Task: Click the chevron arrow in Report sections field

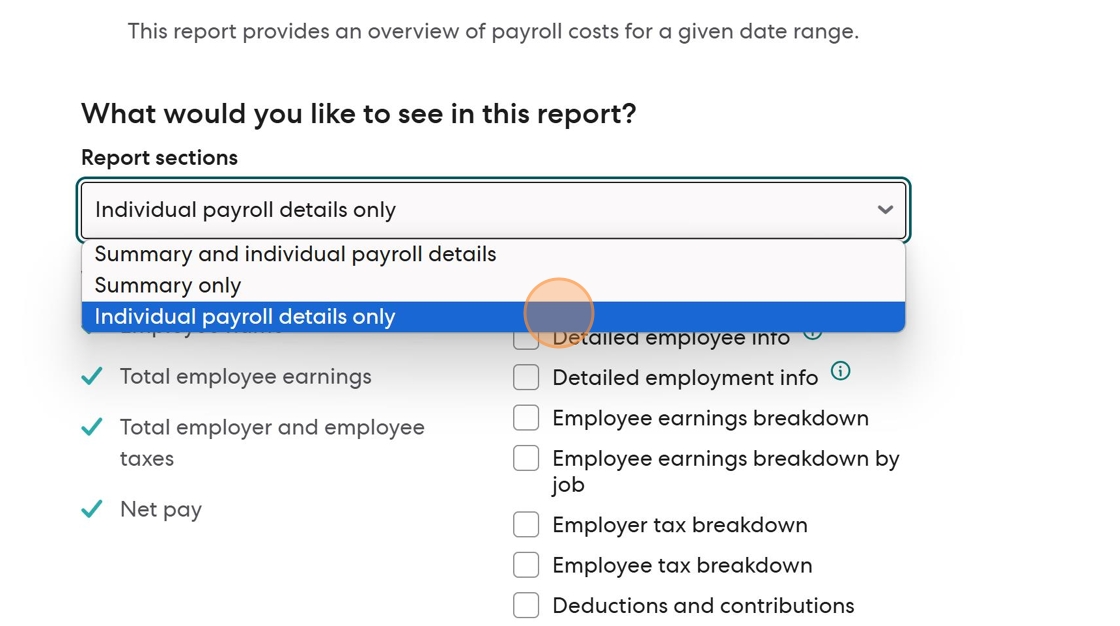Action: [884, 210]
